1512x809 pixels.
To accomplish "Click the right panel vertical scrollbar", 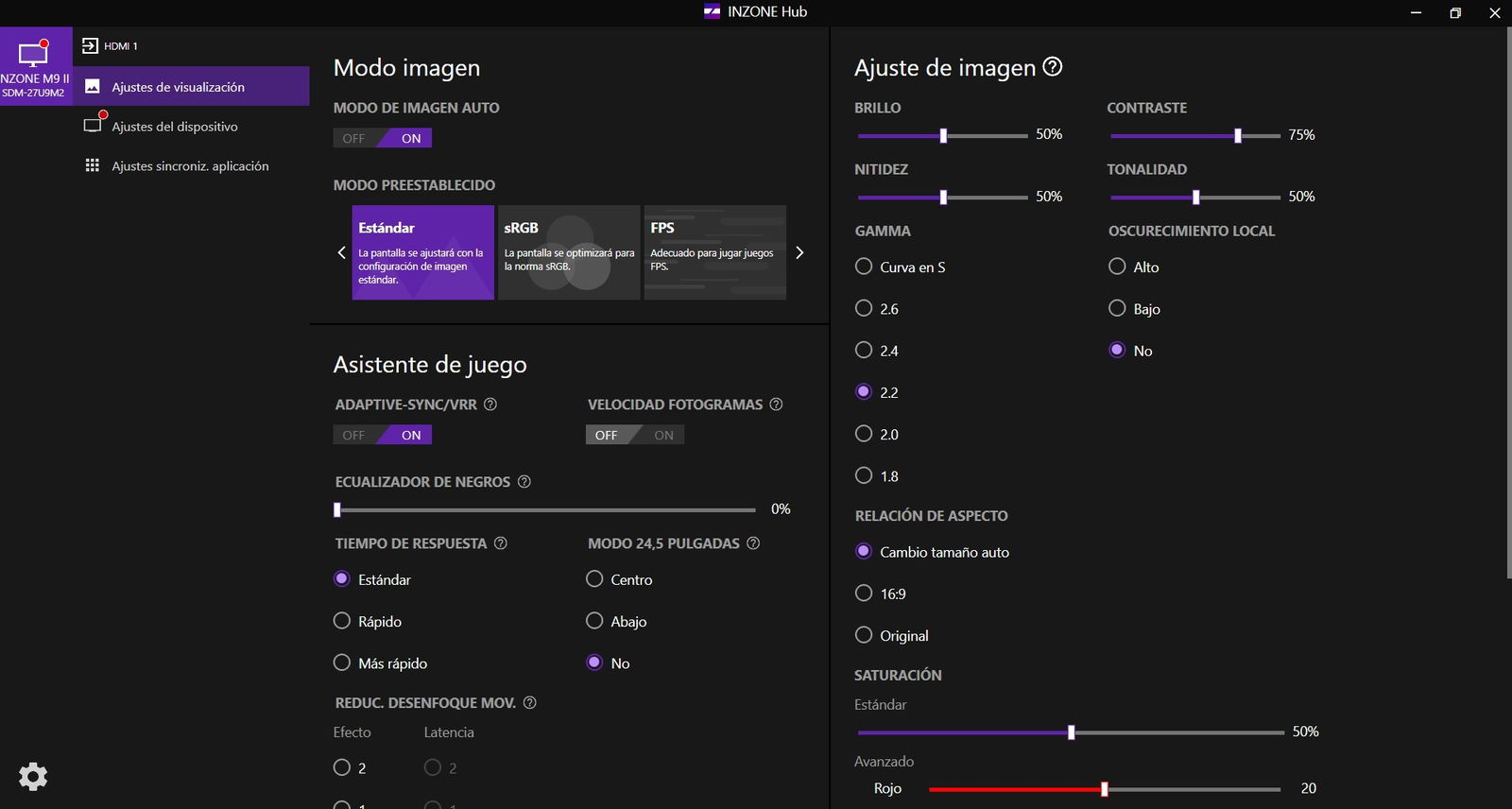I will tap(1507, 302).
